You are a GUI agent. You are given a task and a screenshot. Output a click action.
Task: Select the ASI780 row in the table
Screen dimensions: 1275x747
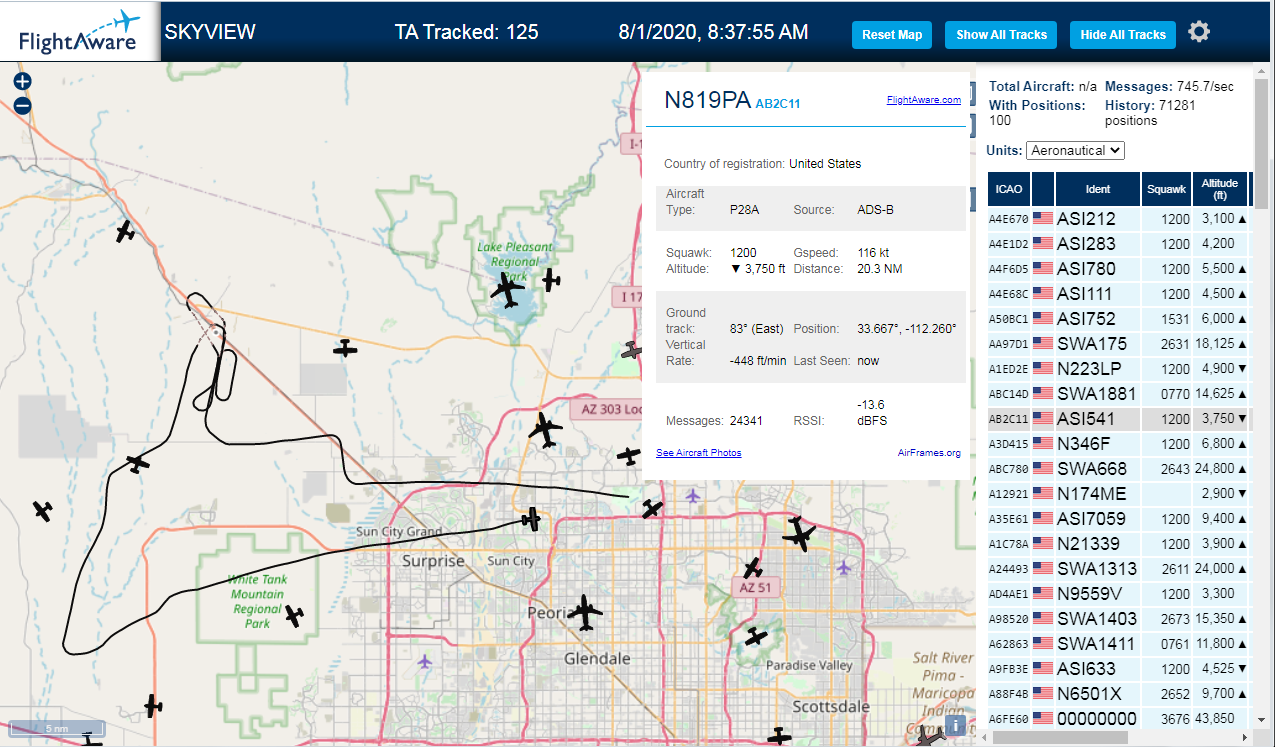[x=1118, y=269]
